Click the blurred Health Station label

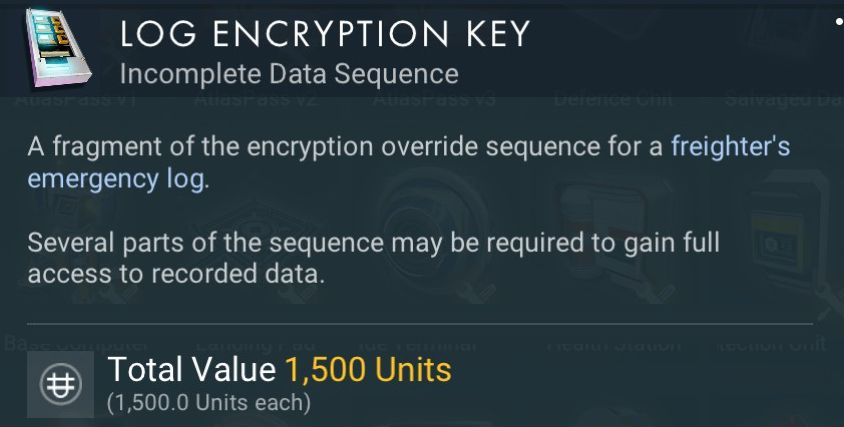point(613,342)
